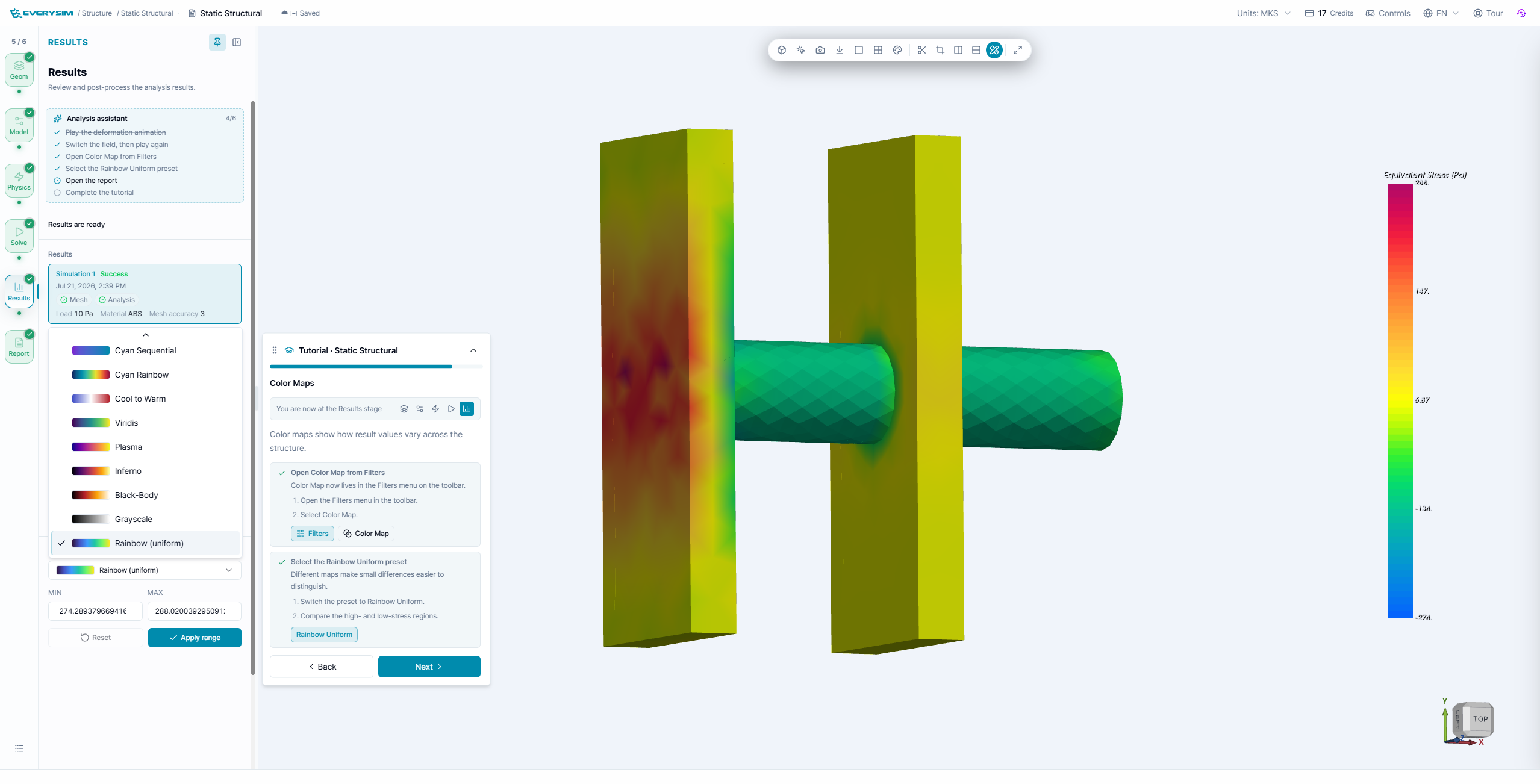Select Inferno color map
Image resolution: width=1540 pixels, height=784 pixels.
[x=145, y=471]
